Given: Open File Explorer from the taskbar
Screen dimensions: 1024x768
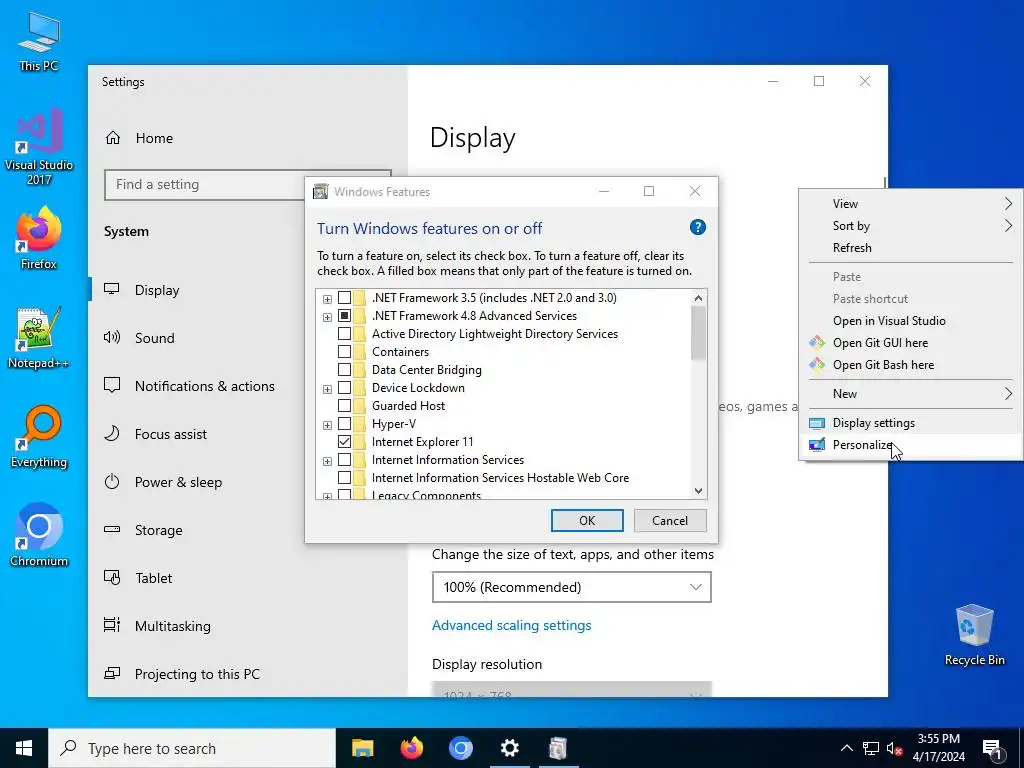Looking at the screenshot, I should click(x=362, y=748).
